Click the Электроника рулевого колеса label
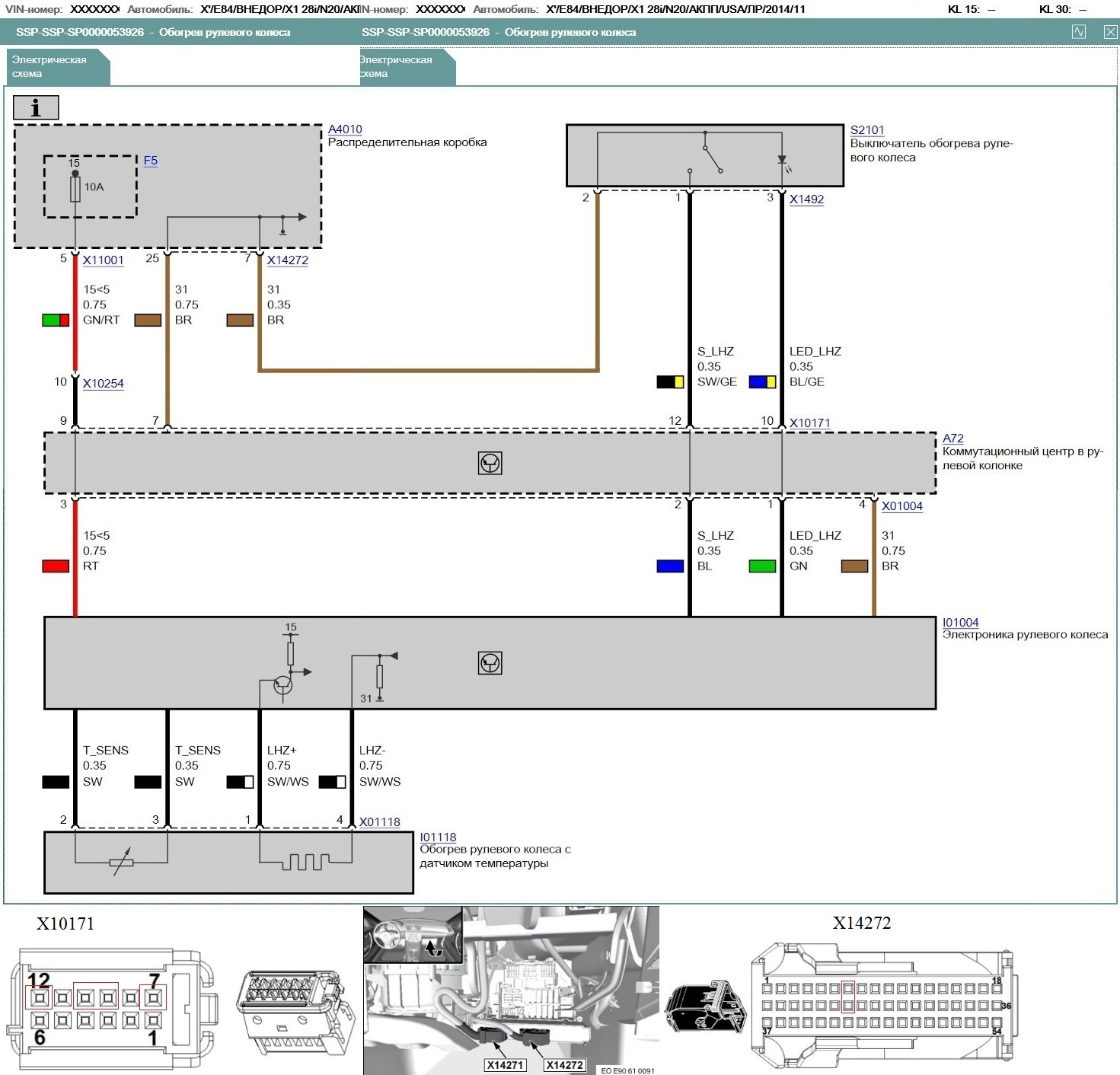 [1025, 635]
